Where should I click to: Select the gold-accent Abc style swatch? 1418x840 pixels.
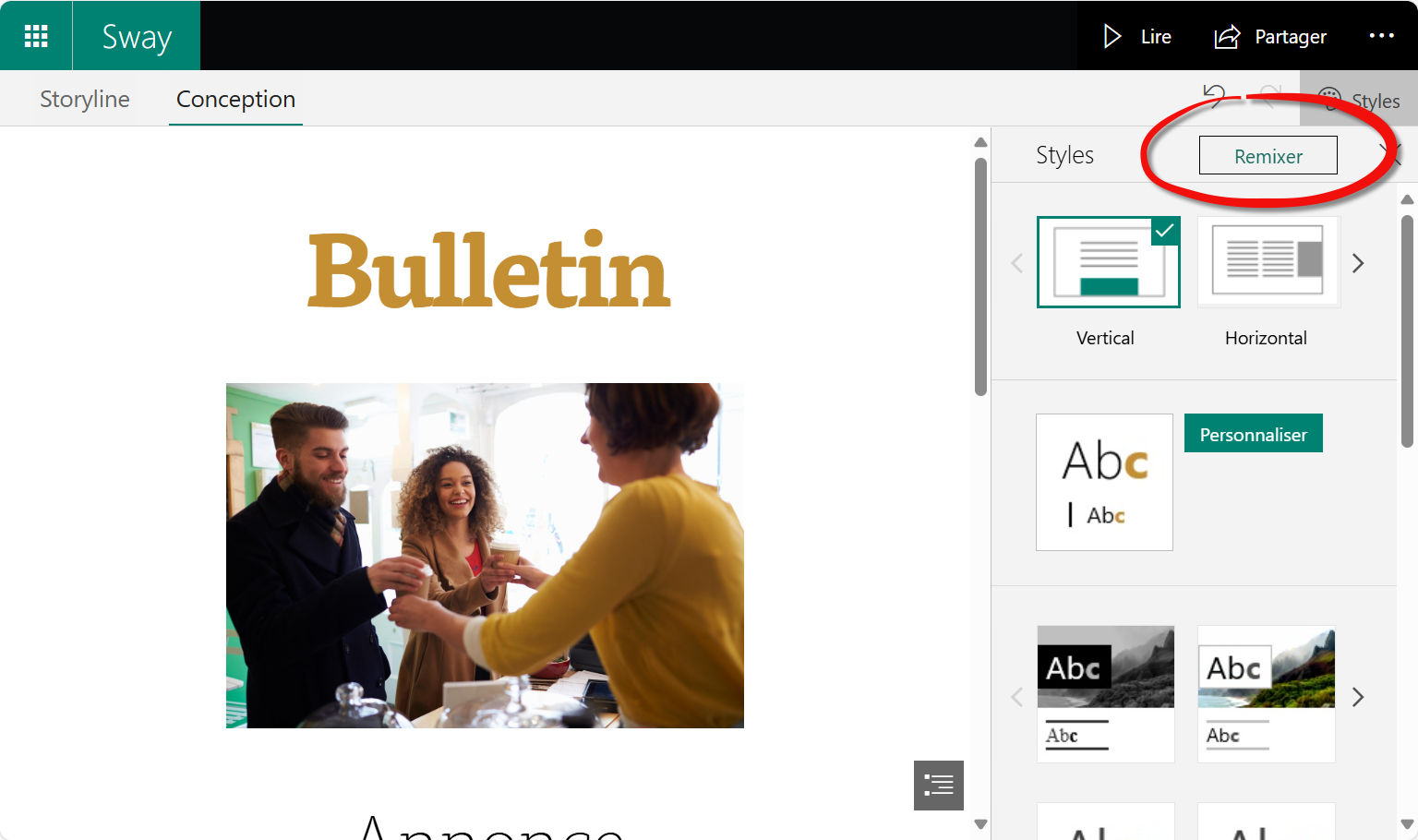[1104, 482]
